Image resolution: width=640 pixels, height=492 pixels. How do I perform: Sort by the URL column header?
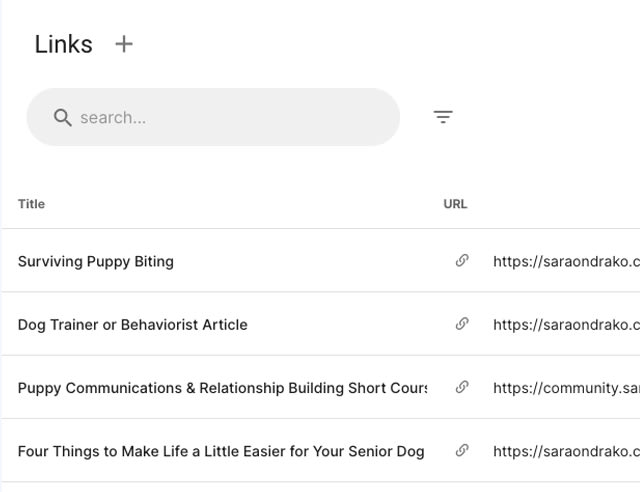455,204
